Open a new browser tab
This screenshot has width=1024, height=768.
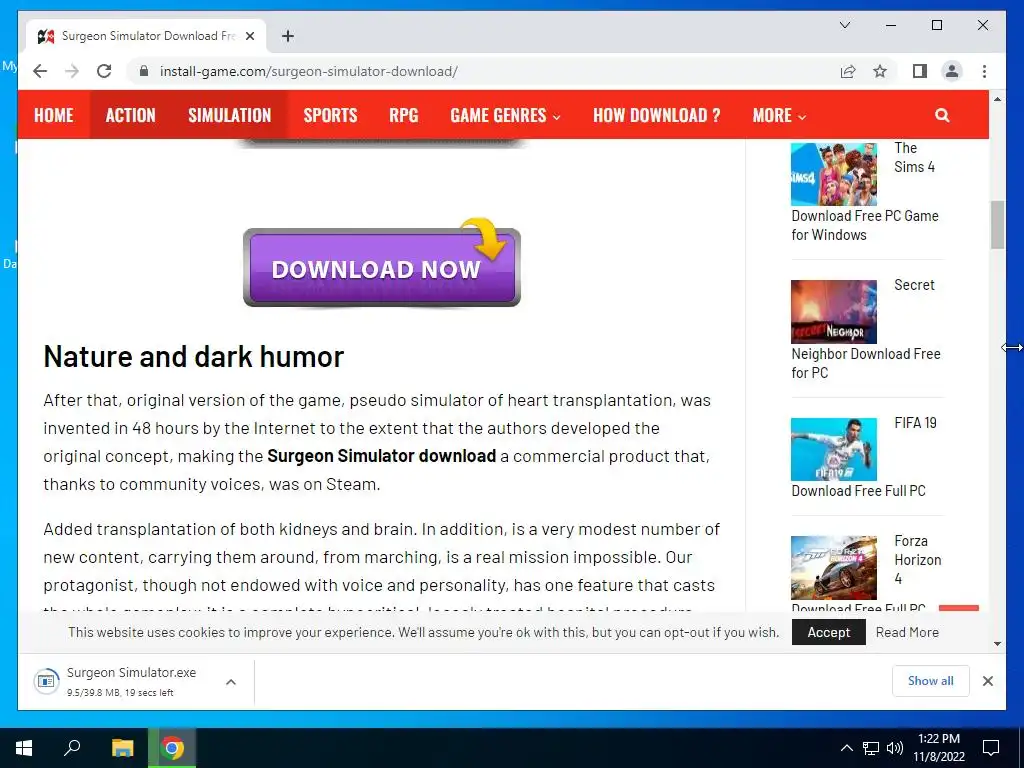coord(288,36)
